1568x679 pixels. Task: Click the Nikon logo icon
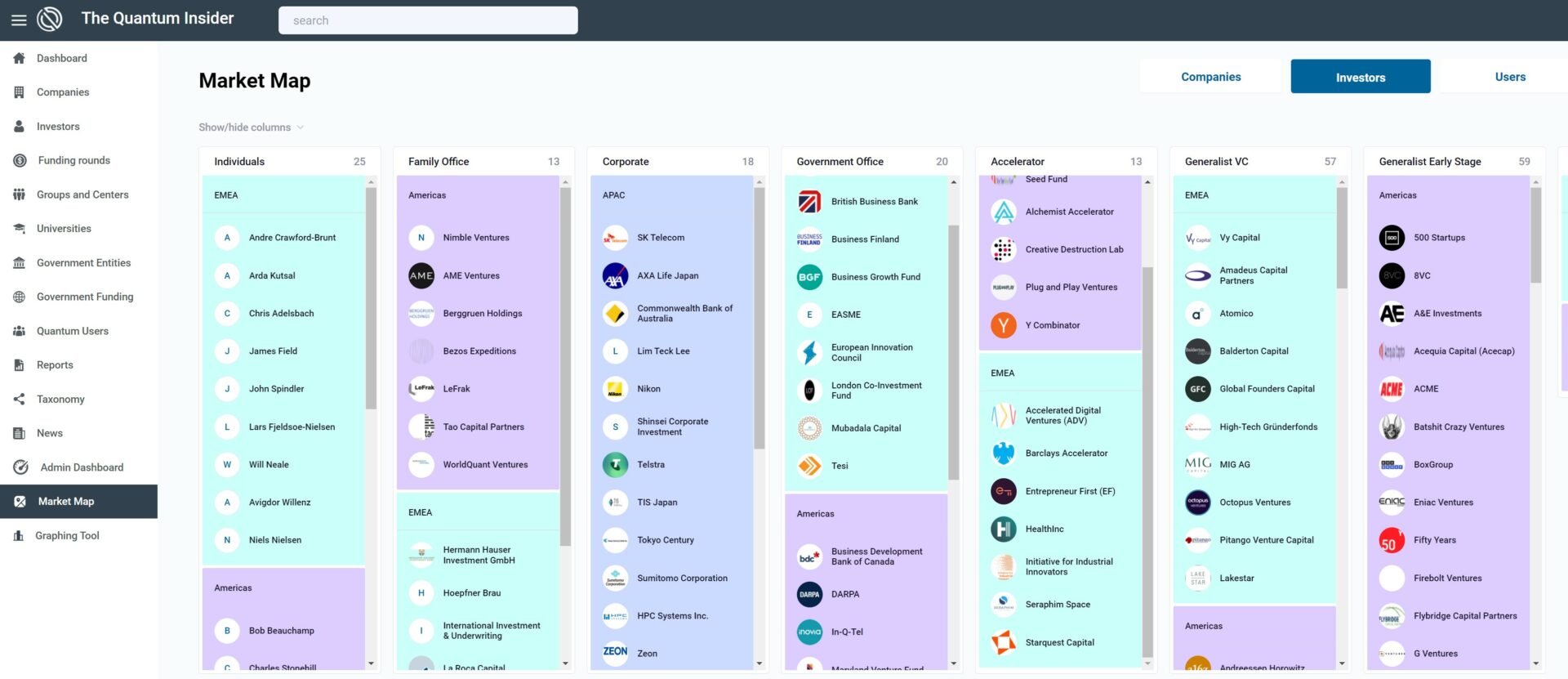(x=615, y=389)
